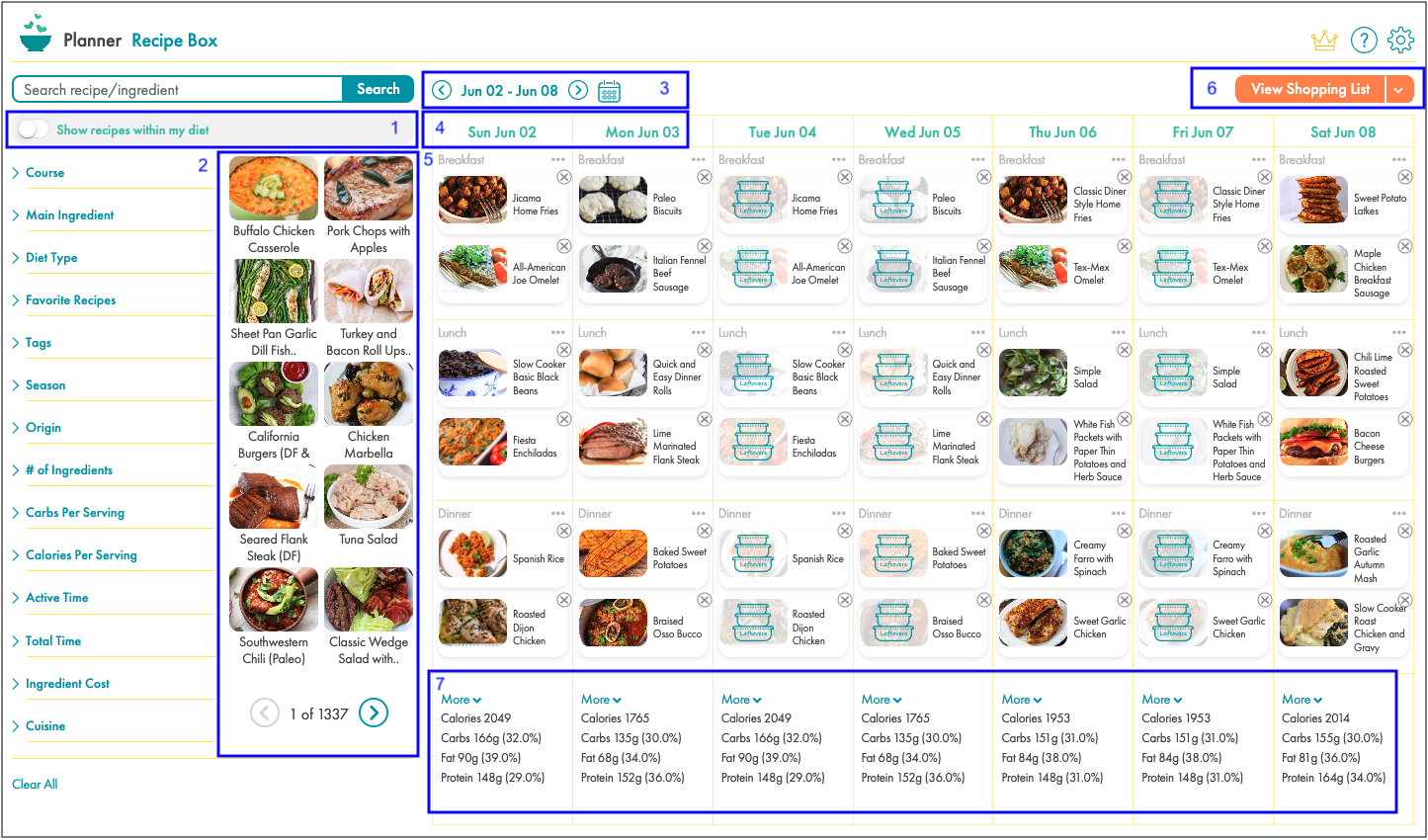Open the premium crown icon
Viewport: 1428px width, 840px height.
1324,40
